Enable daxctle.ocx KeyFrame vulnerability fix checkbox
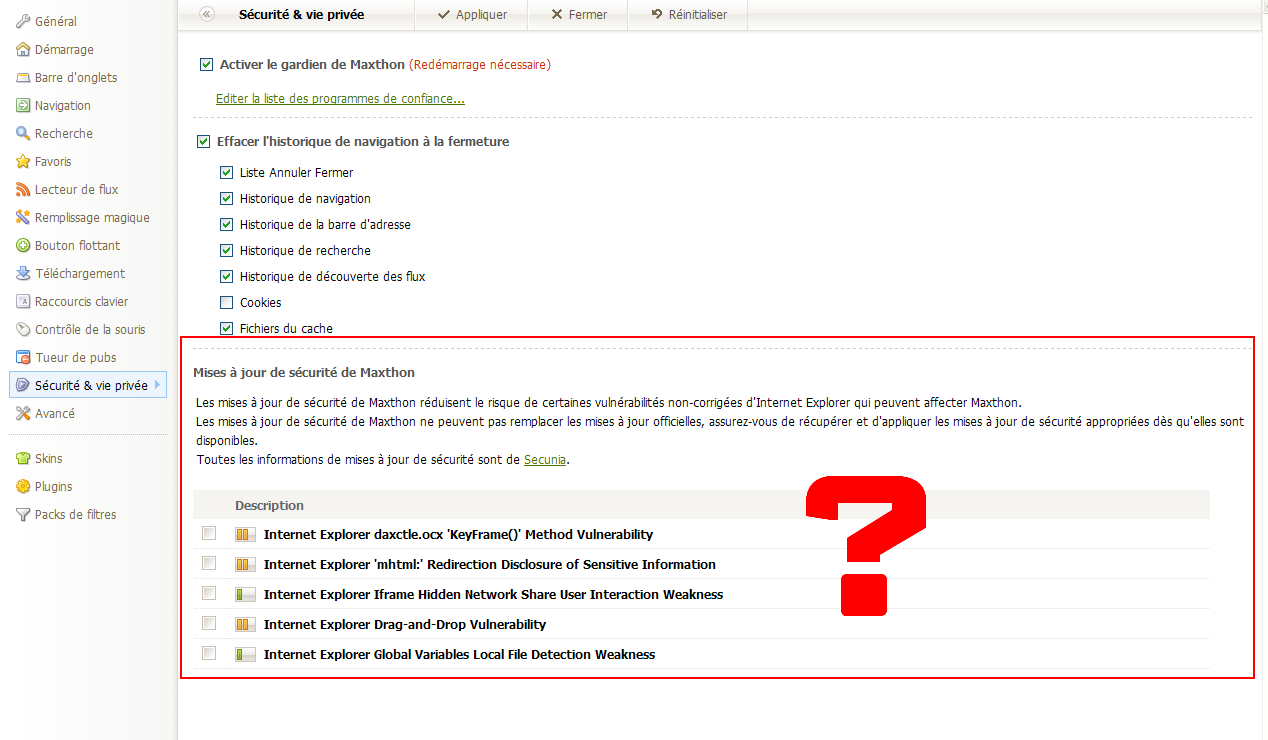Image resolution: width=1268 pixels, height=740 pixels. click(x=209, y=534)
